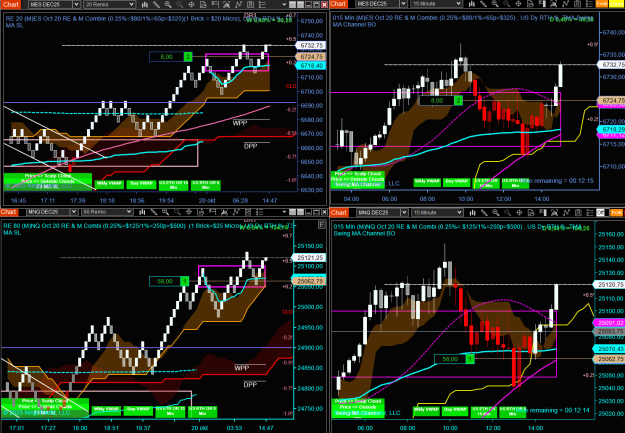This screenshot has height=433, width=625.
Task: Expand MES DEC25 instrument dropdown in Renko chart
Action: pyautogui.click(x=76, y=4)
